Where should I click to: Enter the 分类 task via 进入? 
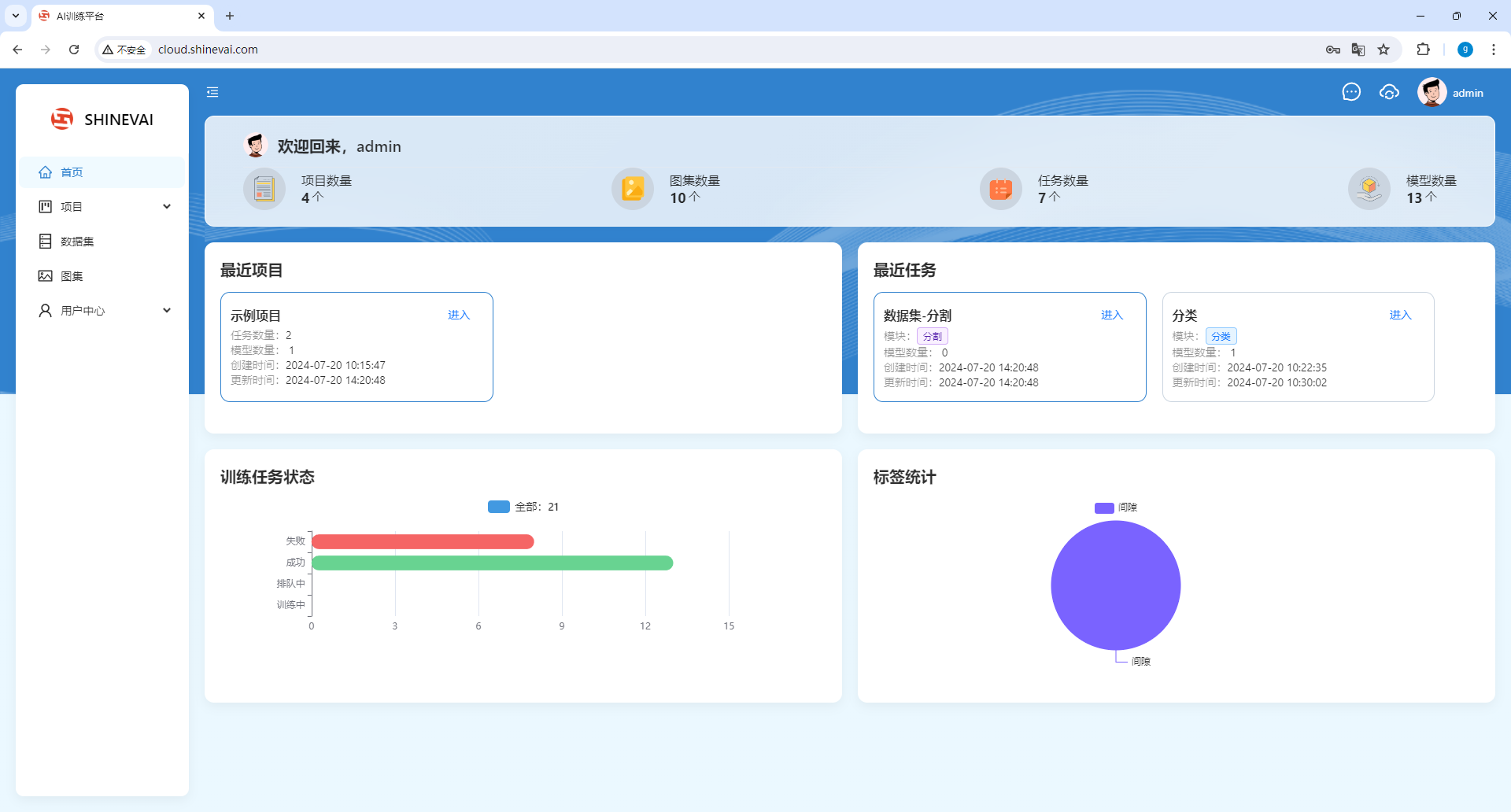point(1400,315)
